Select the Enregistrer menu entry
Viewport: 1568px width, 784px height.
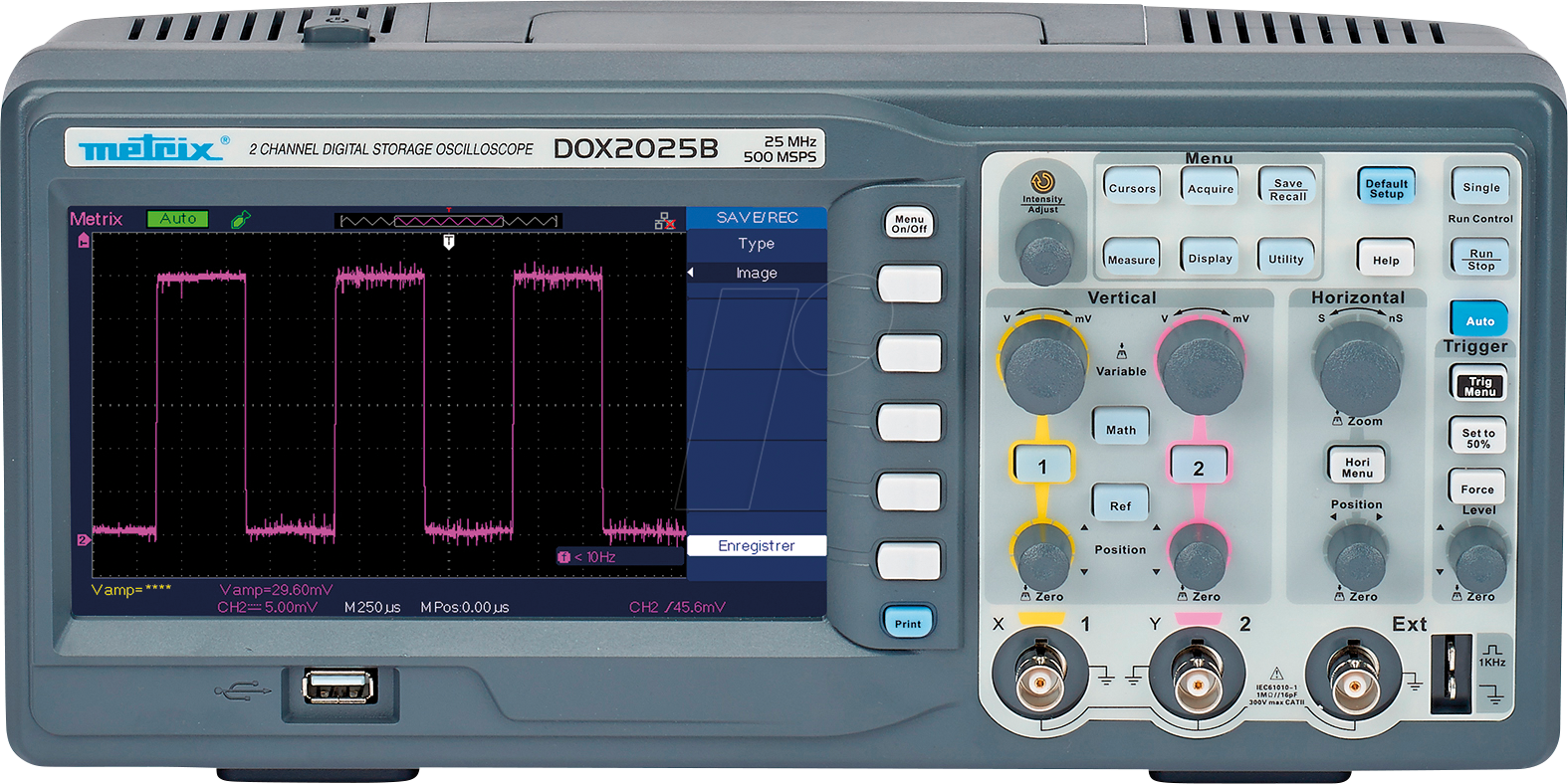[x=757, y=545]
